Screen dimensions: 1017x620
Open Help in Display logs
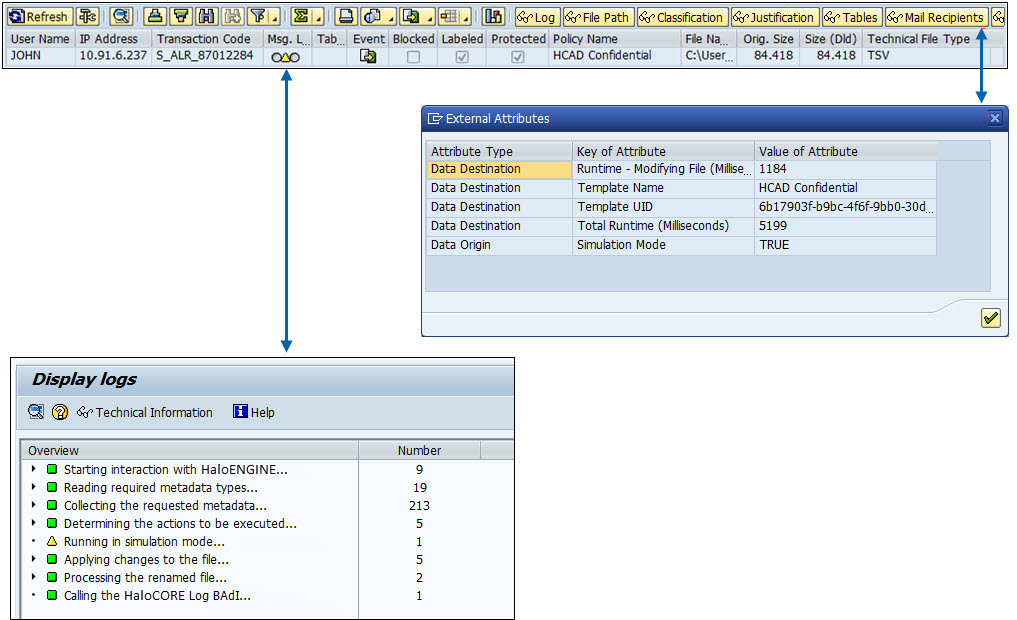(254, 412)
